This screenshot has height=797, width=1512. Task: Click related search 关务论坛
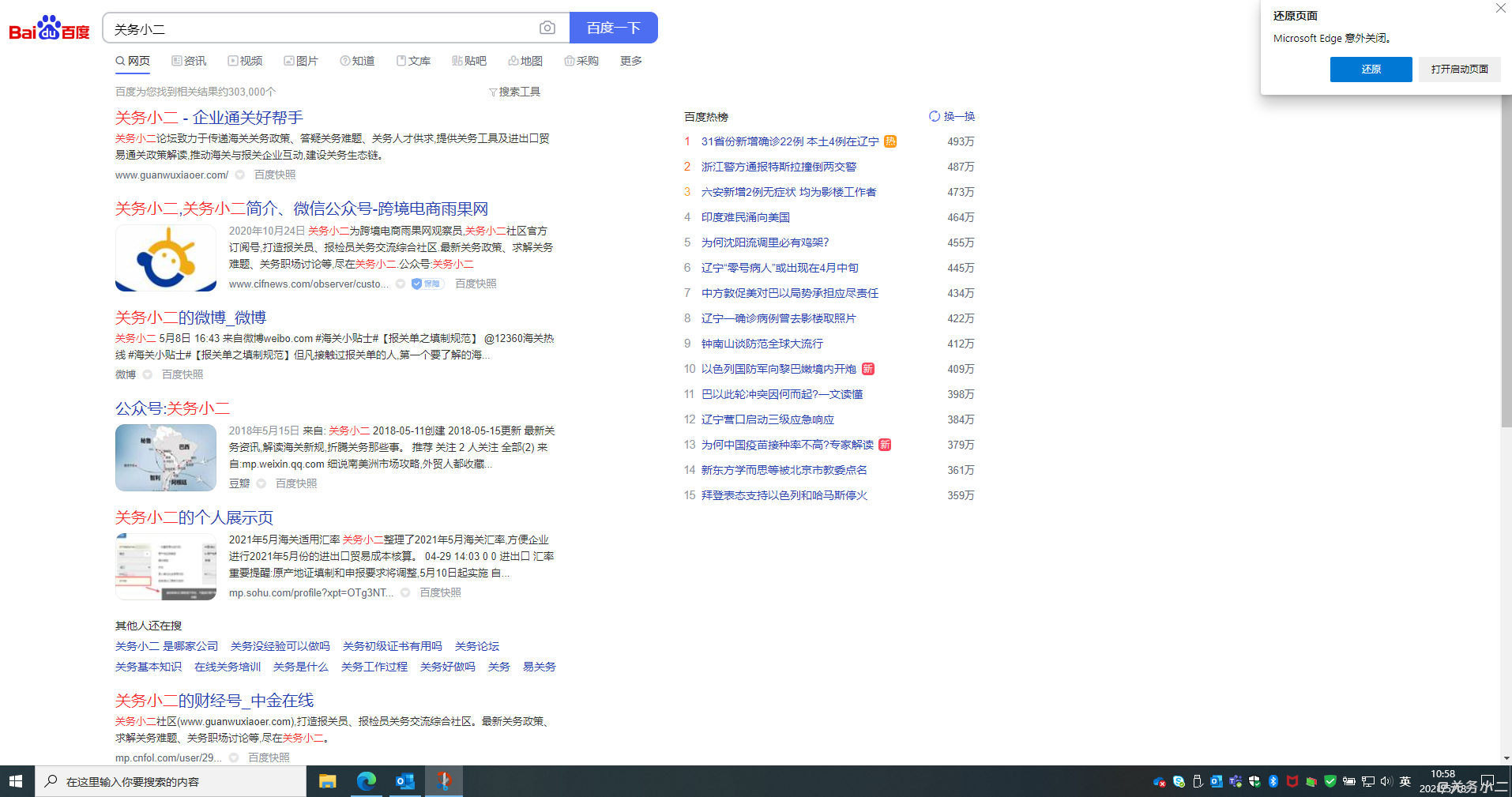pyautogui.click(x=477, y=646)
